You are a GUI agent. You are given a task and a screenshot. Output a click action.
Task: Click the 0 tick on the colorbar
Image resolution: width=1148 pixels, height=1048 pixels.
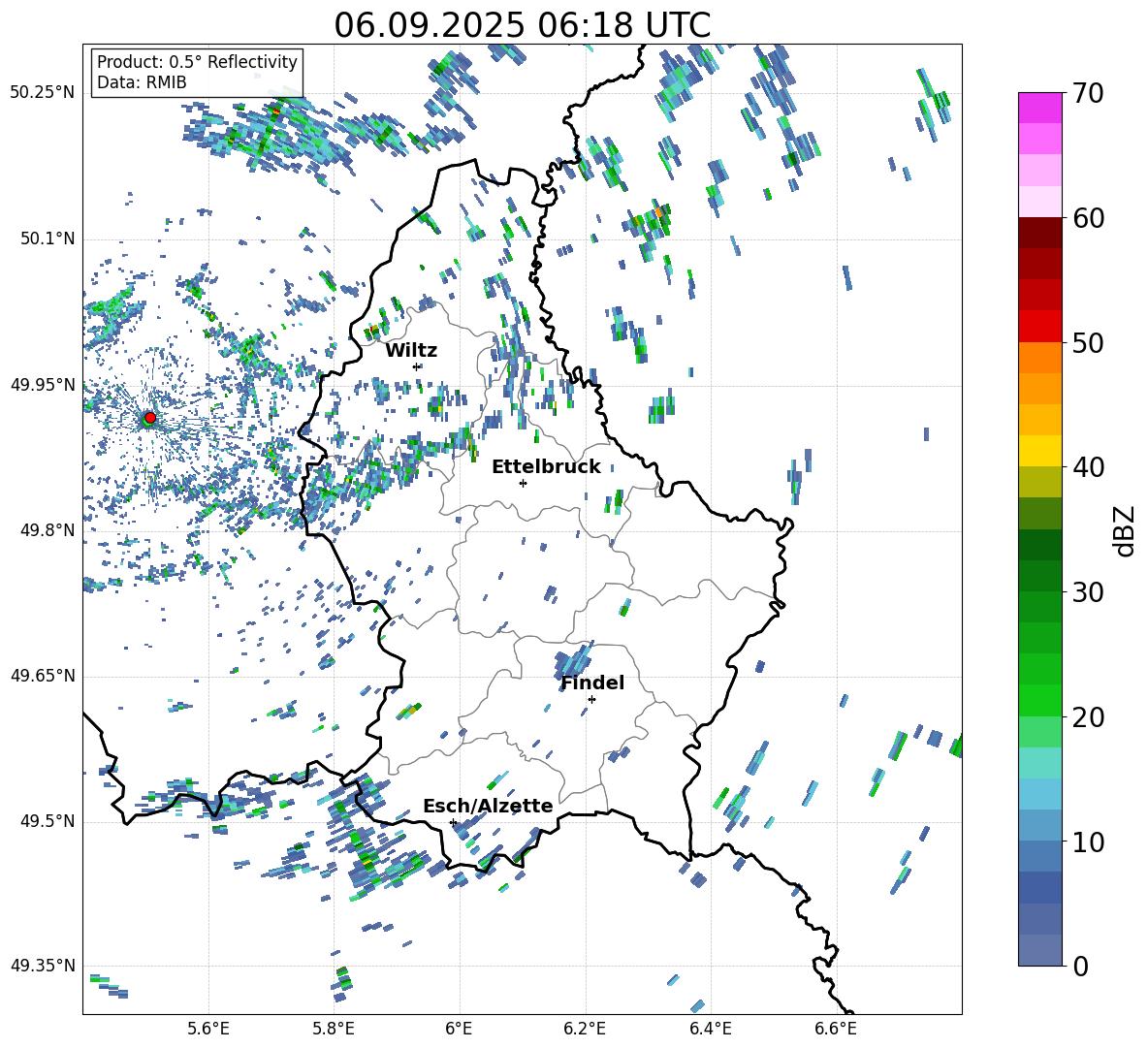click(1080, 967)
